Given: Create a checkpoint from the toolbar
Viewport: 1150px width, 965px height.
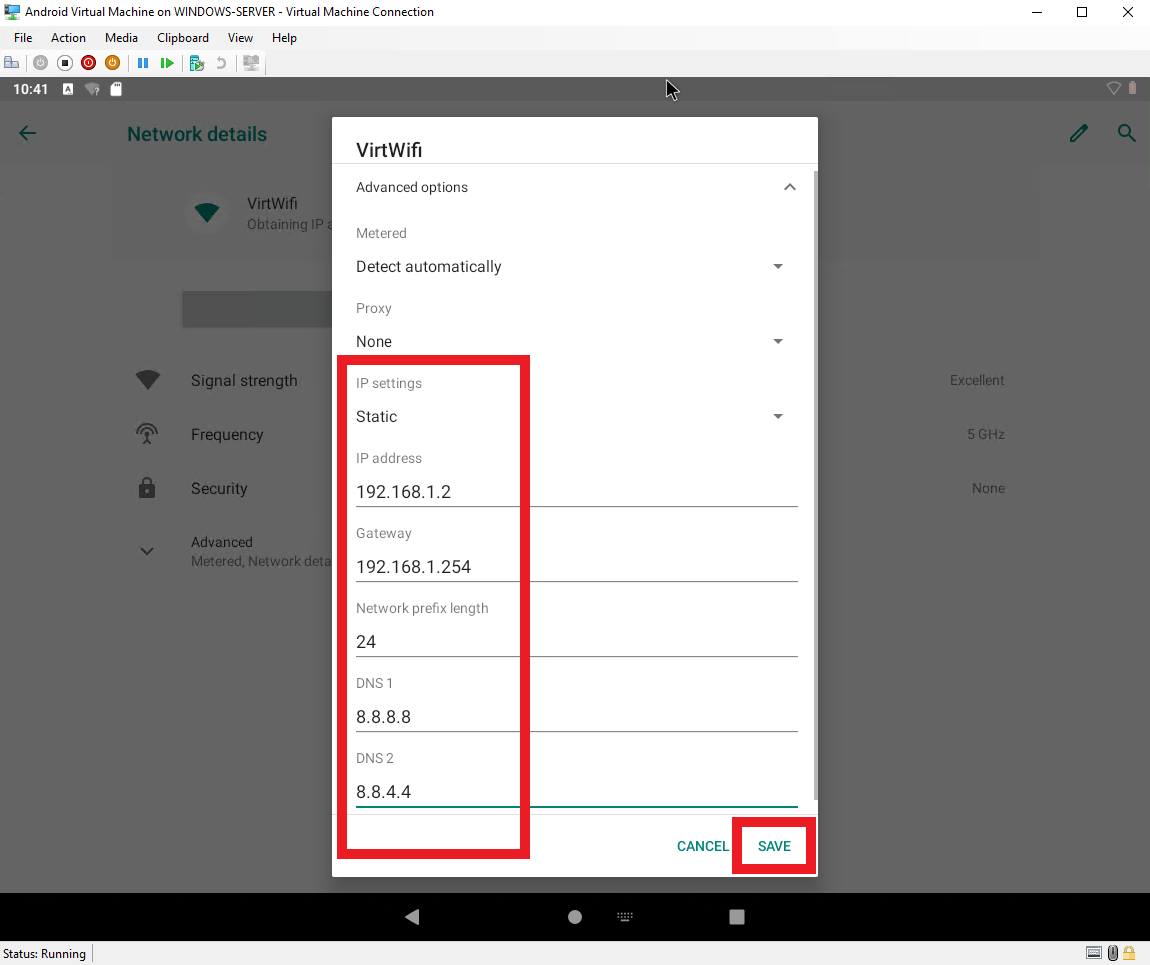Looking at the screenshot, I should [x=196, y=62].
